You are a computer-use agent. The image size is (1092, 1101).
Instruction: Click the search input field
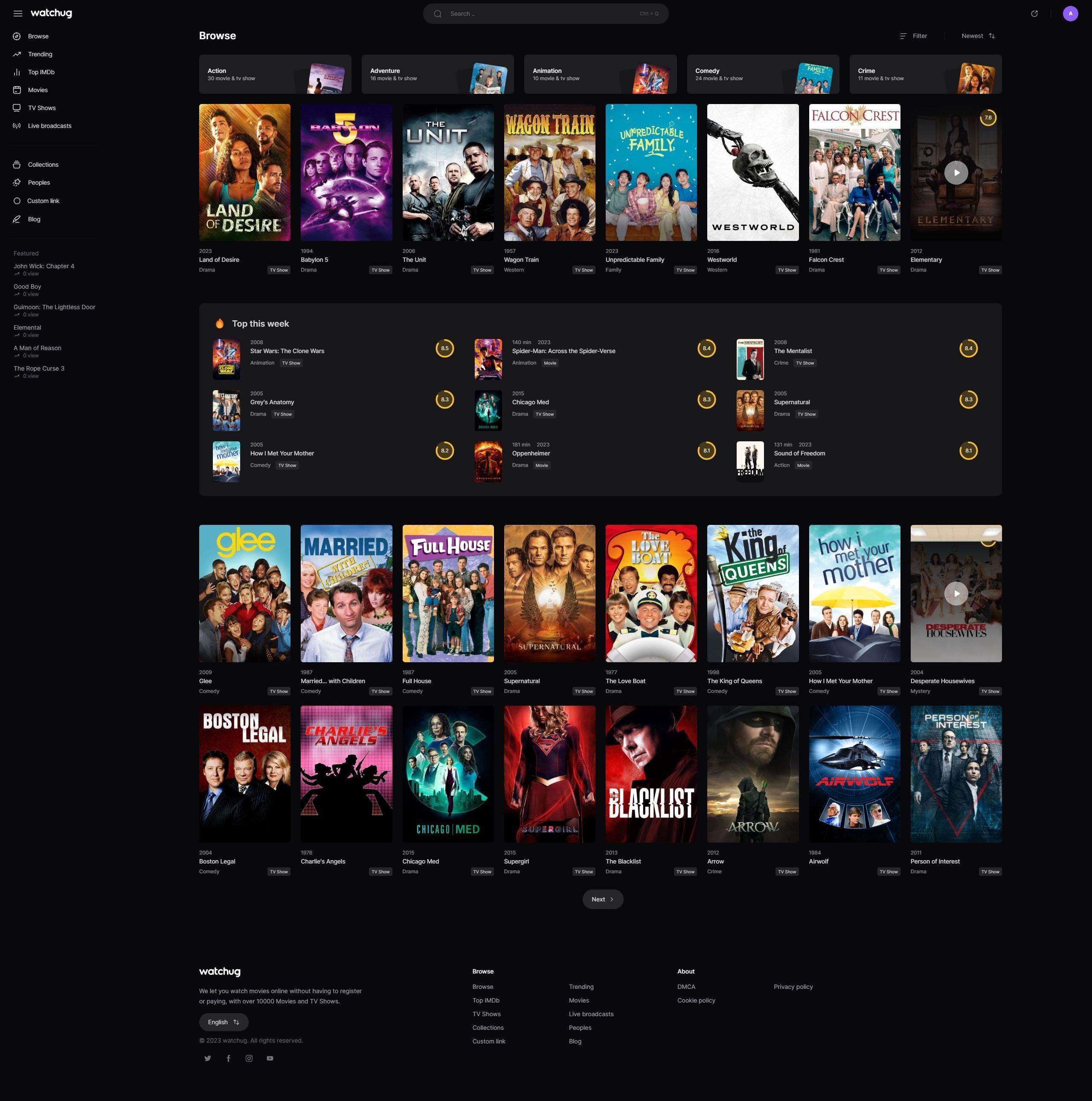pos(545,14)
